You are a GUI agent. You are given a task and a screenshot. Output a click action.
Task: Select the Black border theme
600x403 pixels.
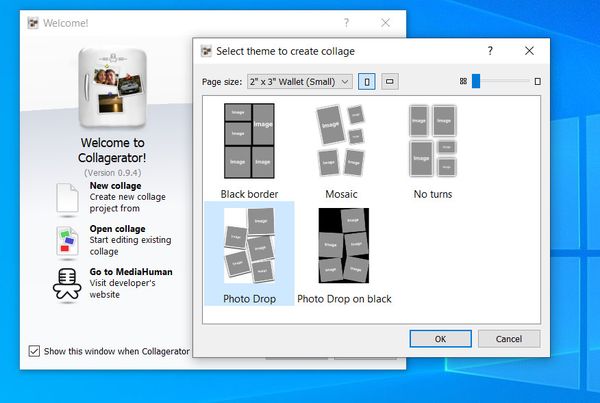point(249,151)
